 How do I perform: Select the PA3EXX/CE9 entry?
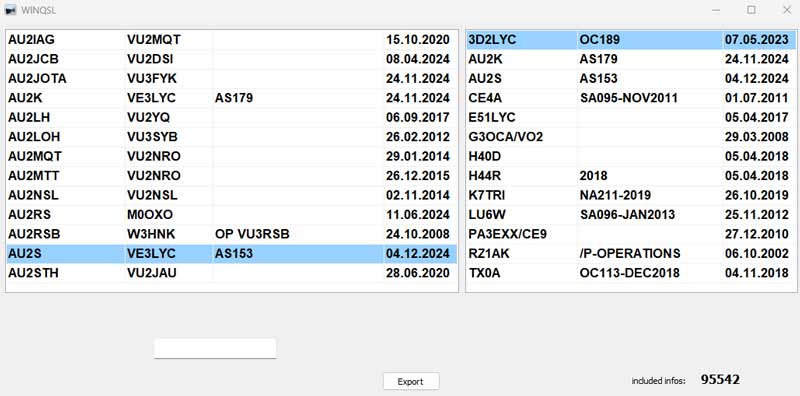[508, 234]
